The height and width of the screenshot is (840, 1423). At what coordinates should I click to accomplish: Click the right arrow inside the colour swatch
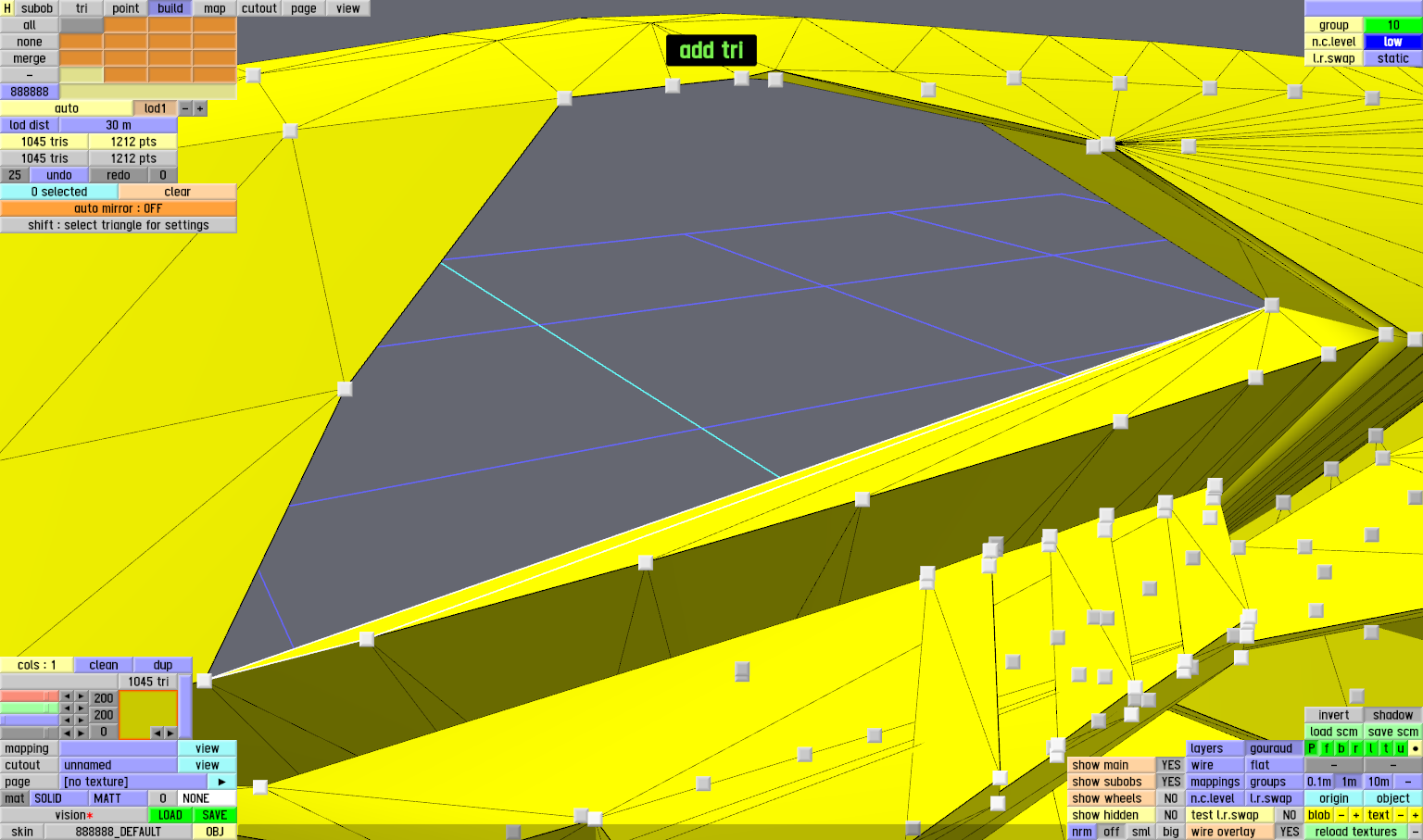click(x=170, y=733)
